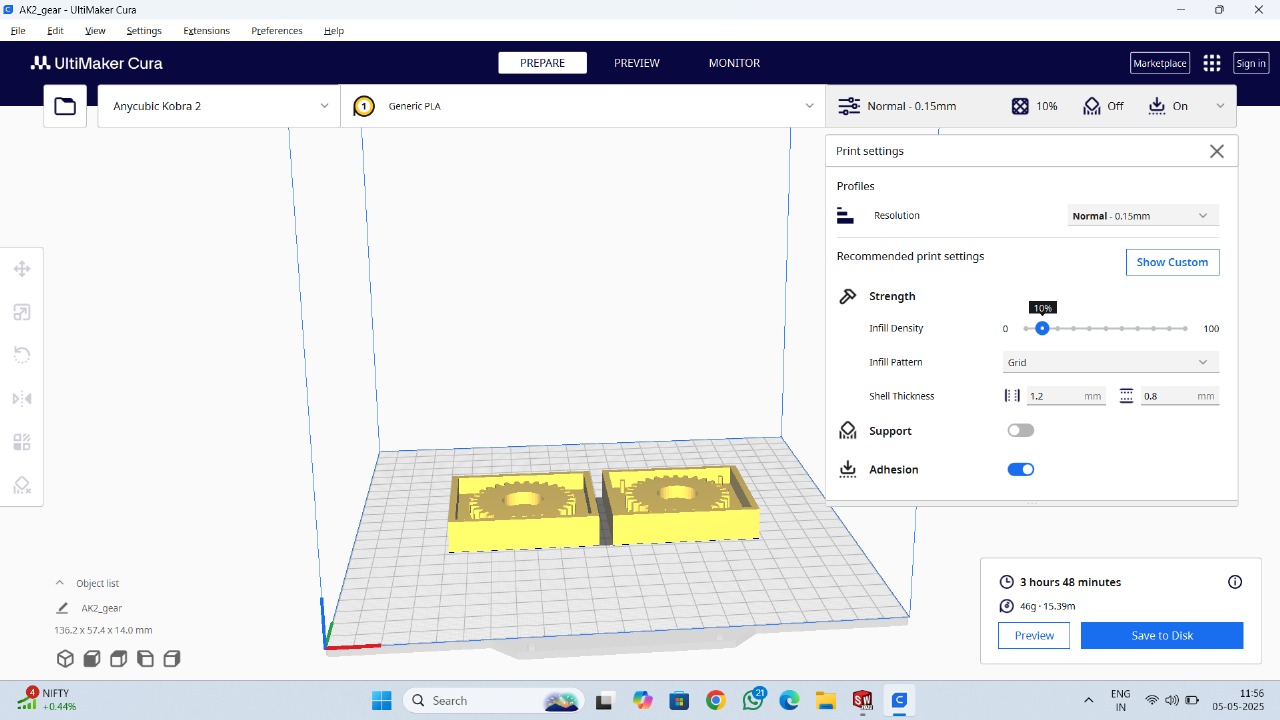The height and width of the screenshot is (720, 1280).
Task: Open Per Model Settings tool
Action: 21,442
